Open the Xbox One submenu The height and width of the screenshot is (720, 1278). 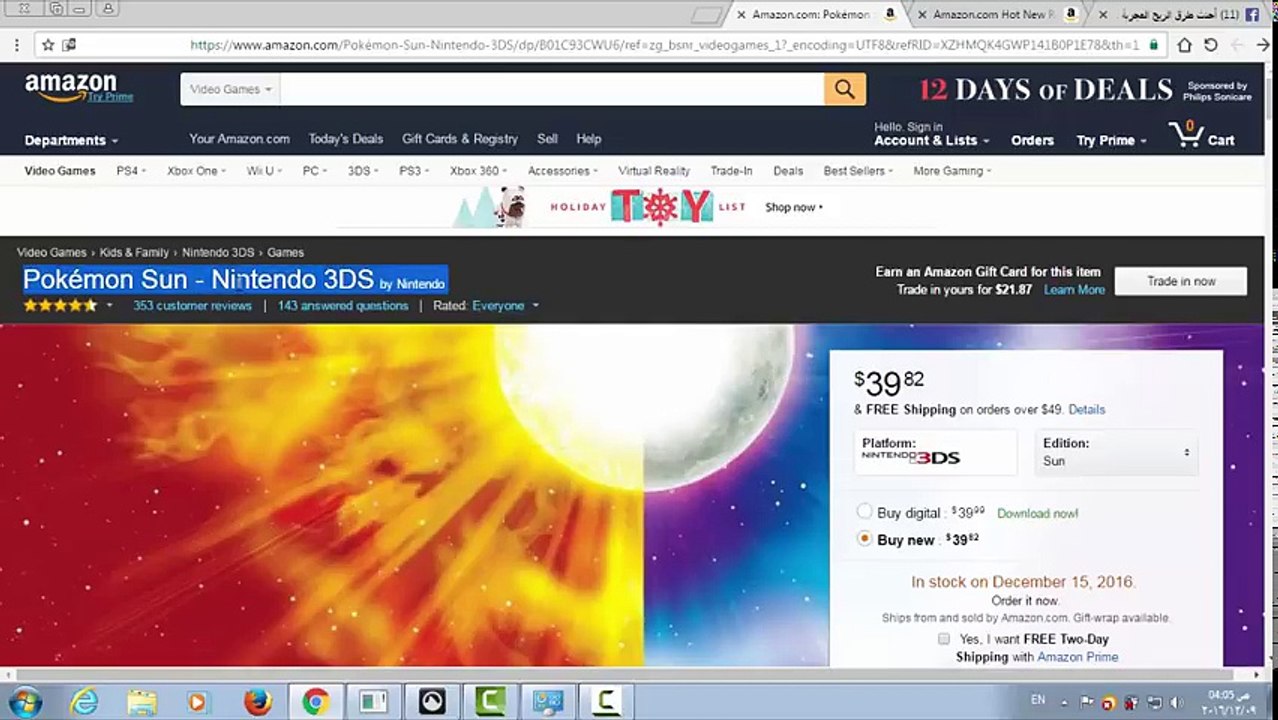click(196, 171)
